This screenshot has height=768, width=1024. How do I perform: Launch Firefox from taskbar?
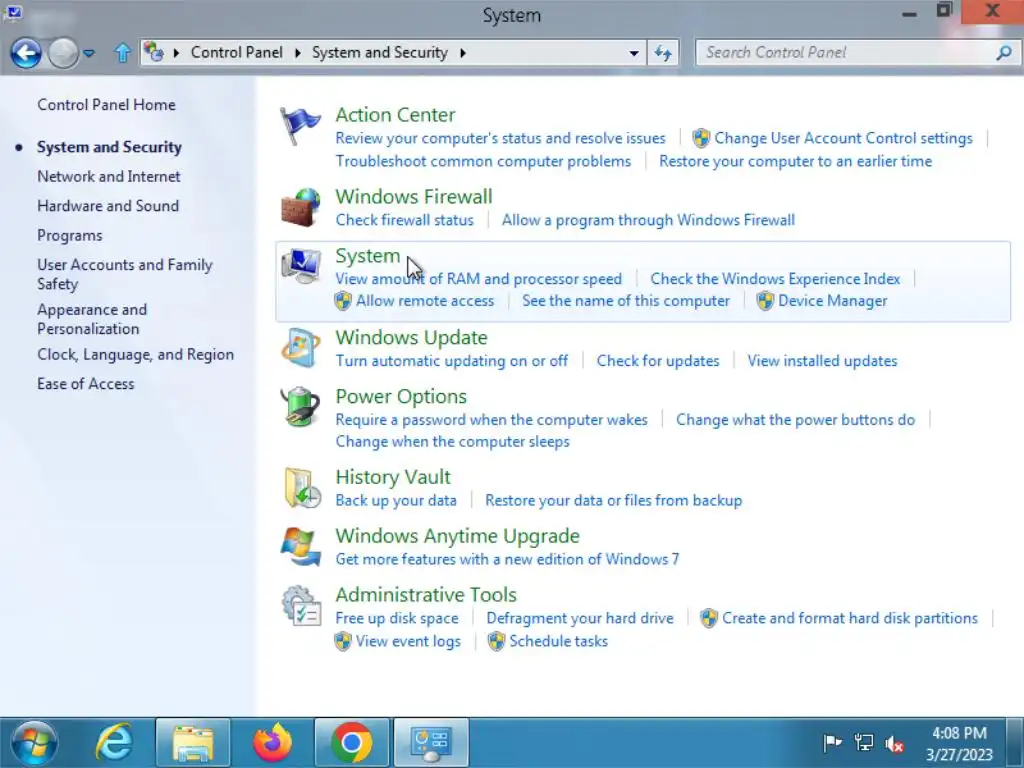click(273, 743)
